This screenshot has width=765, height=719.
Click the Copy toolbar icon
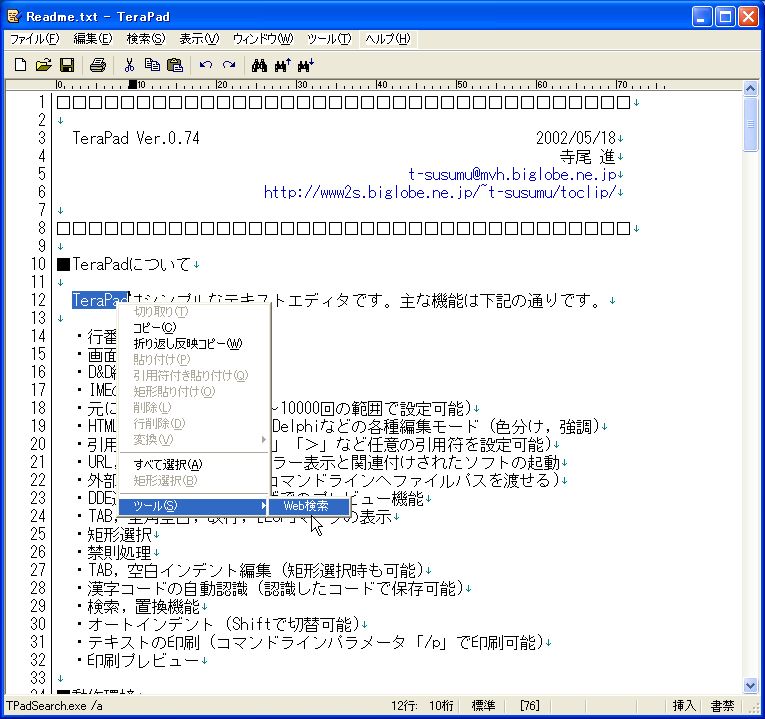pyautogui.click(x=152, y=64)
